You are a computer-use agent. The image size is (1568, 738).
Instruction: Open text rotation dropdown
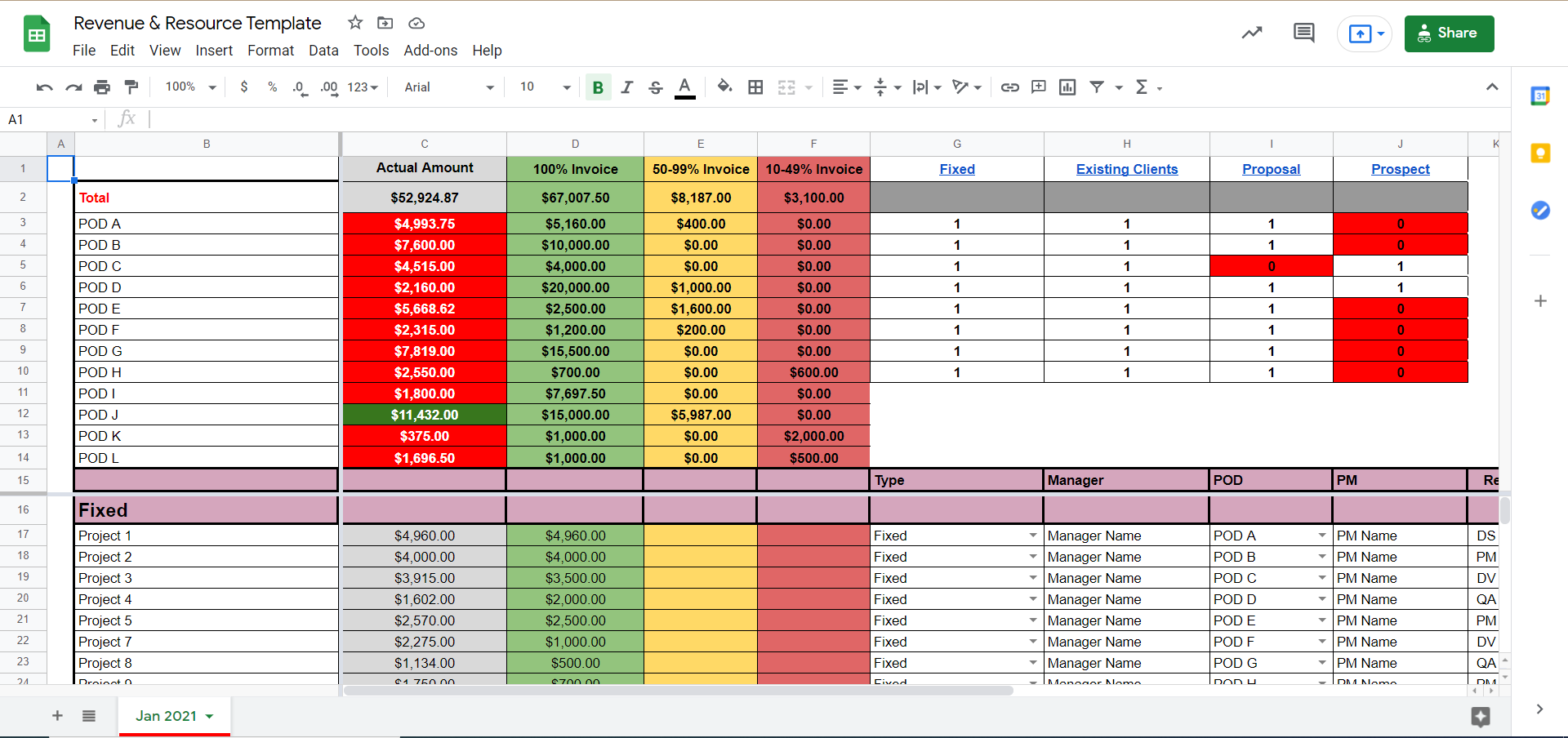tap(967, 87)
